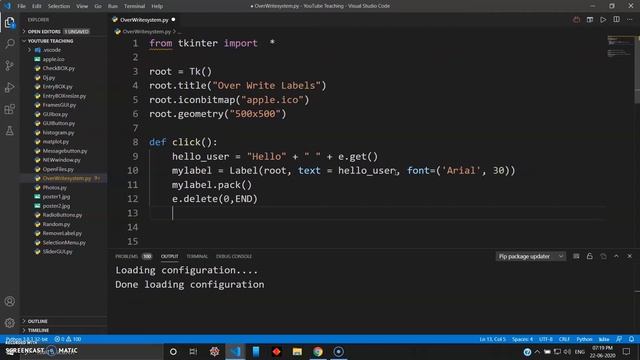Open the Run and Debug view

pyautogui.click(x=10, y=87)
